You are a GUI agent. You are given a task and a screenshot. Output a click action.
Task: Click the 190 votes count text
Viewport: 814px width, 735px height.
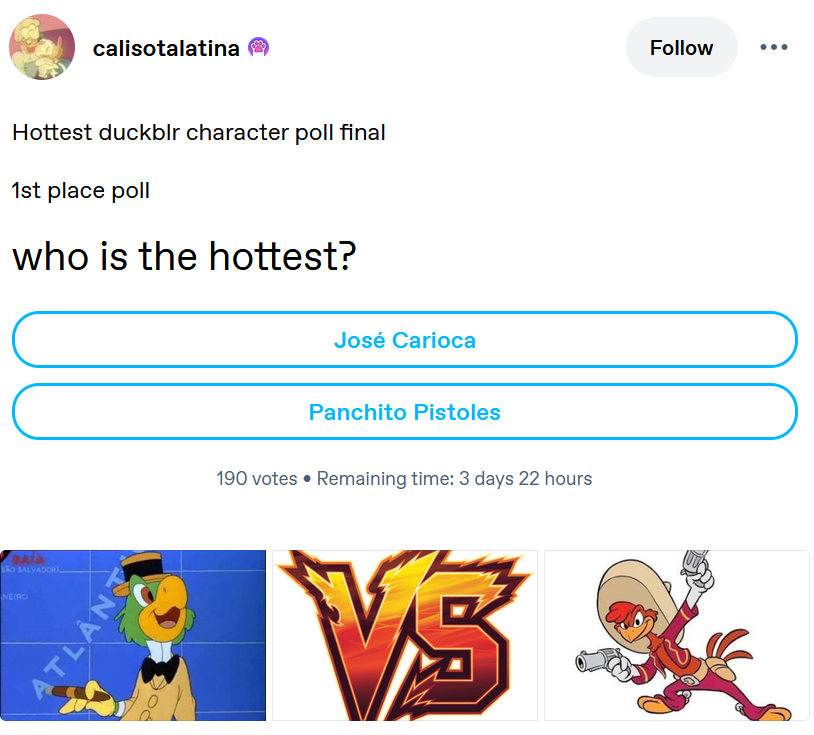click(x=257, y=479)
